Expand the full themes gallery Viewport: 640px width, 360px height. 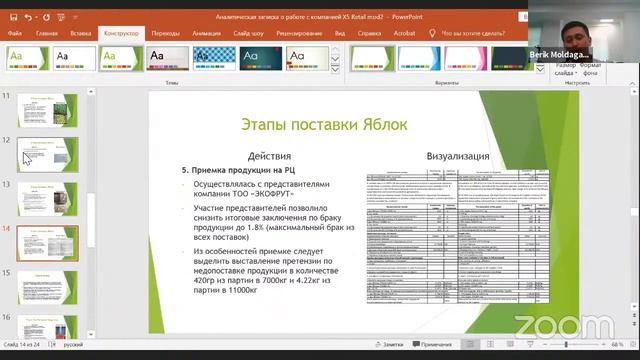pyautogui.click(x=336, y=69)
